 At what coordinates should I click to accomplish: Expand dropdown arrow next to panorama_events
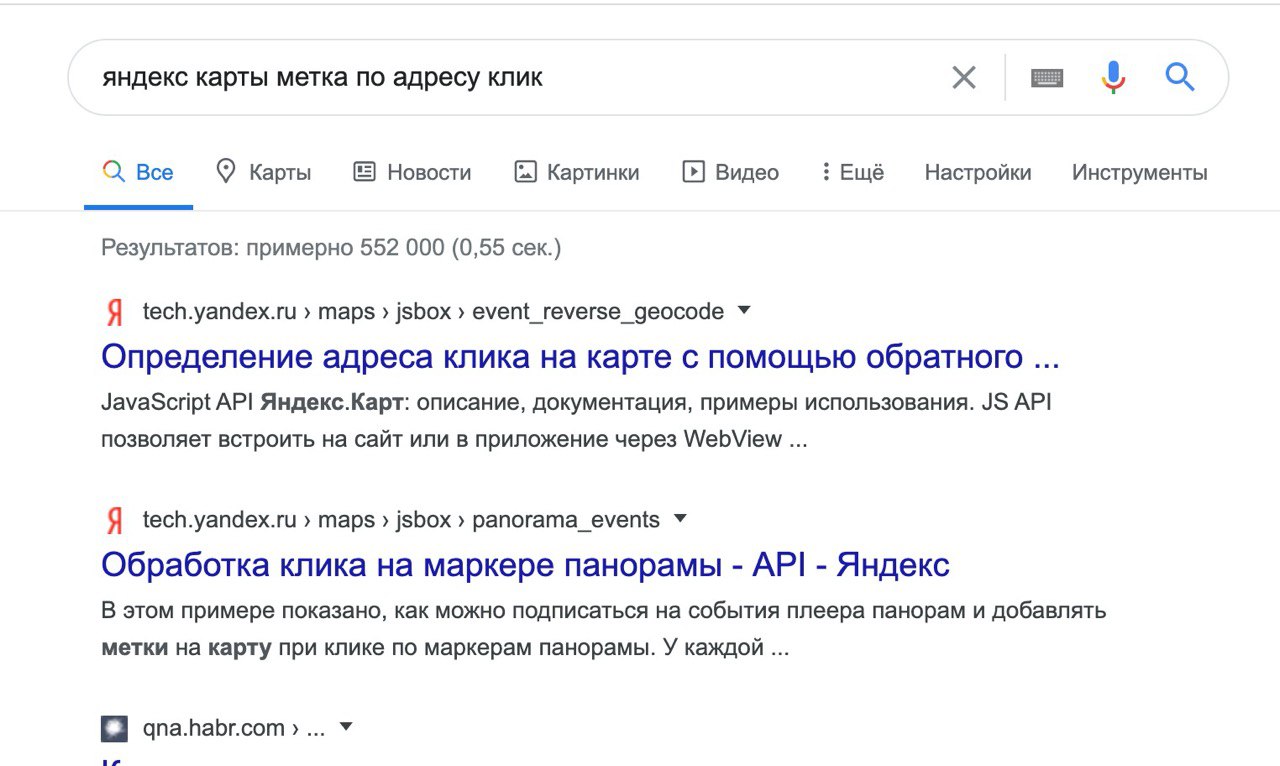[x=680, y=519]
